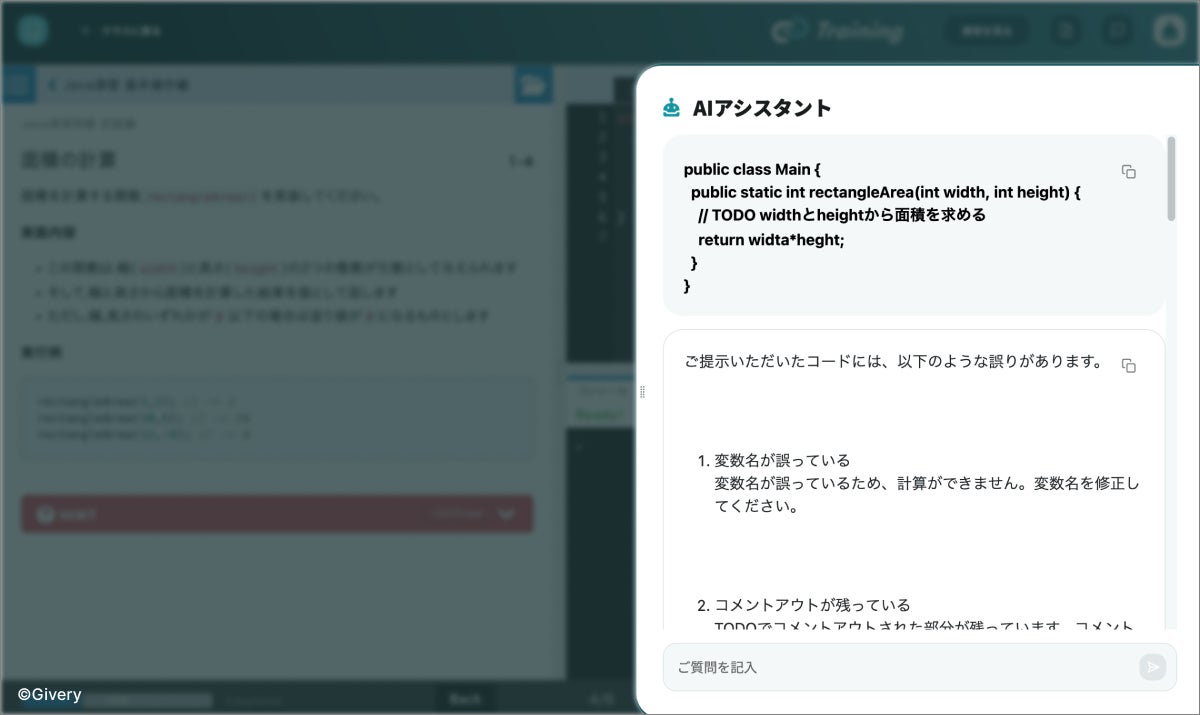The width and height of the screenshot is (1200, 715).
Task: Follow the back link in the top header
Action: (x=121, y=31)
